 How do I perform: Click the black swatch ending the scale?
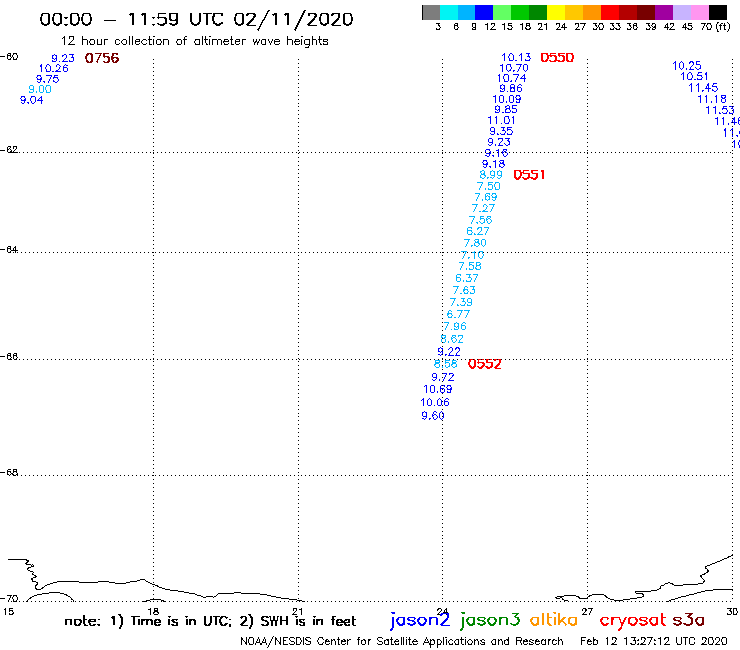717,12
